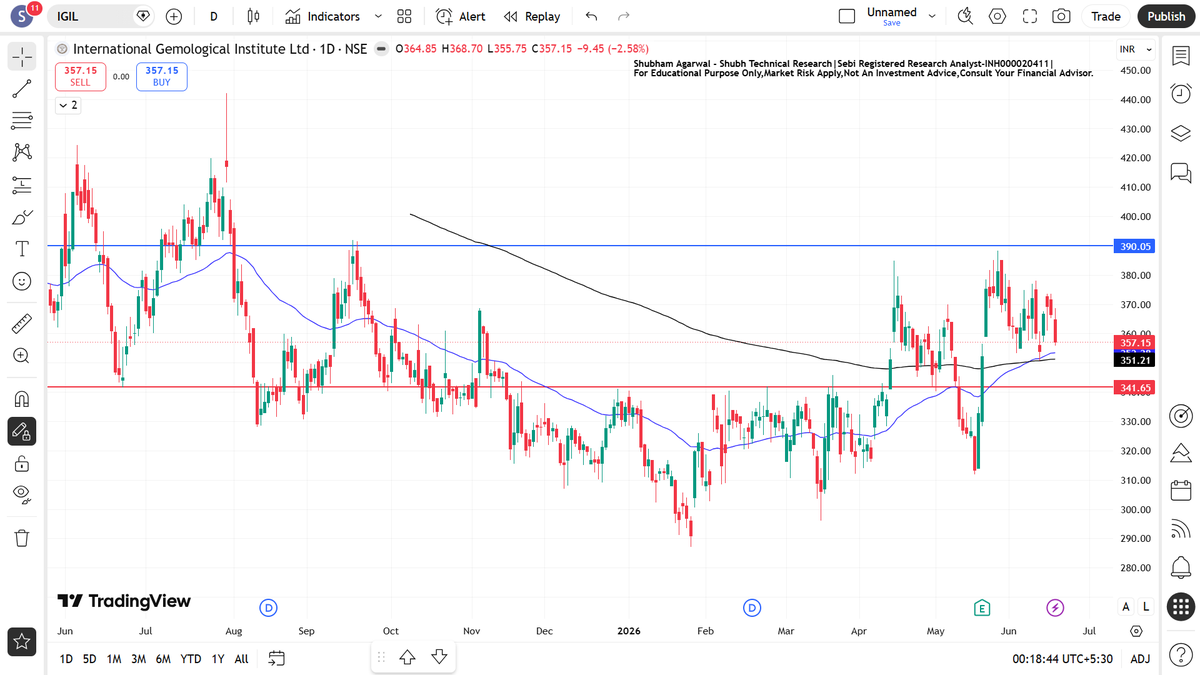Select the 1M time range
Viewport: 1200px width, 675px height.
pyautogui.click(x=114, y=659)
